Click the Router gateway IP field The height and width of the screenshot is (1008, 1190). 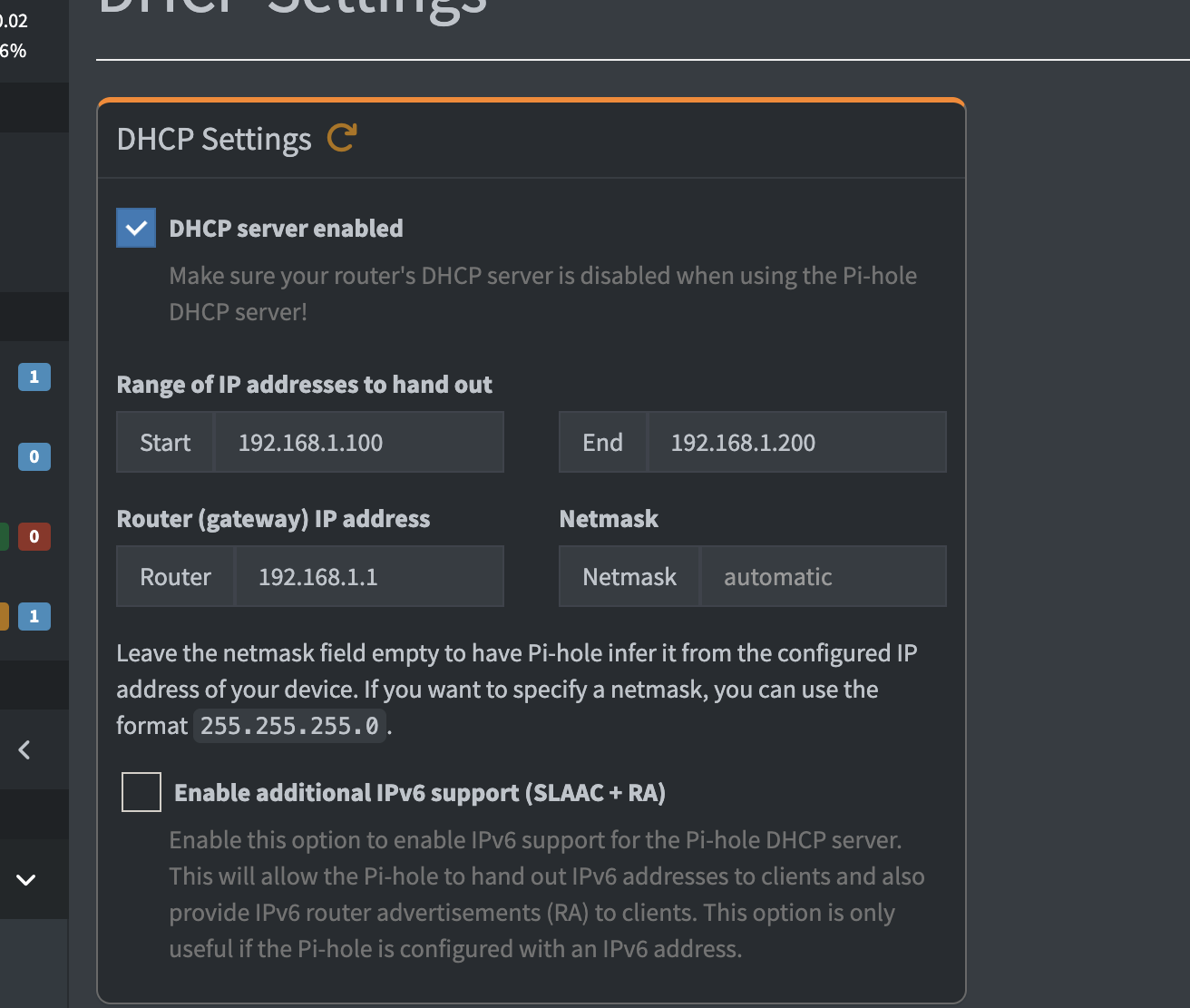369,576
